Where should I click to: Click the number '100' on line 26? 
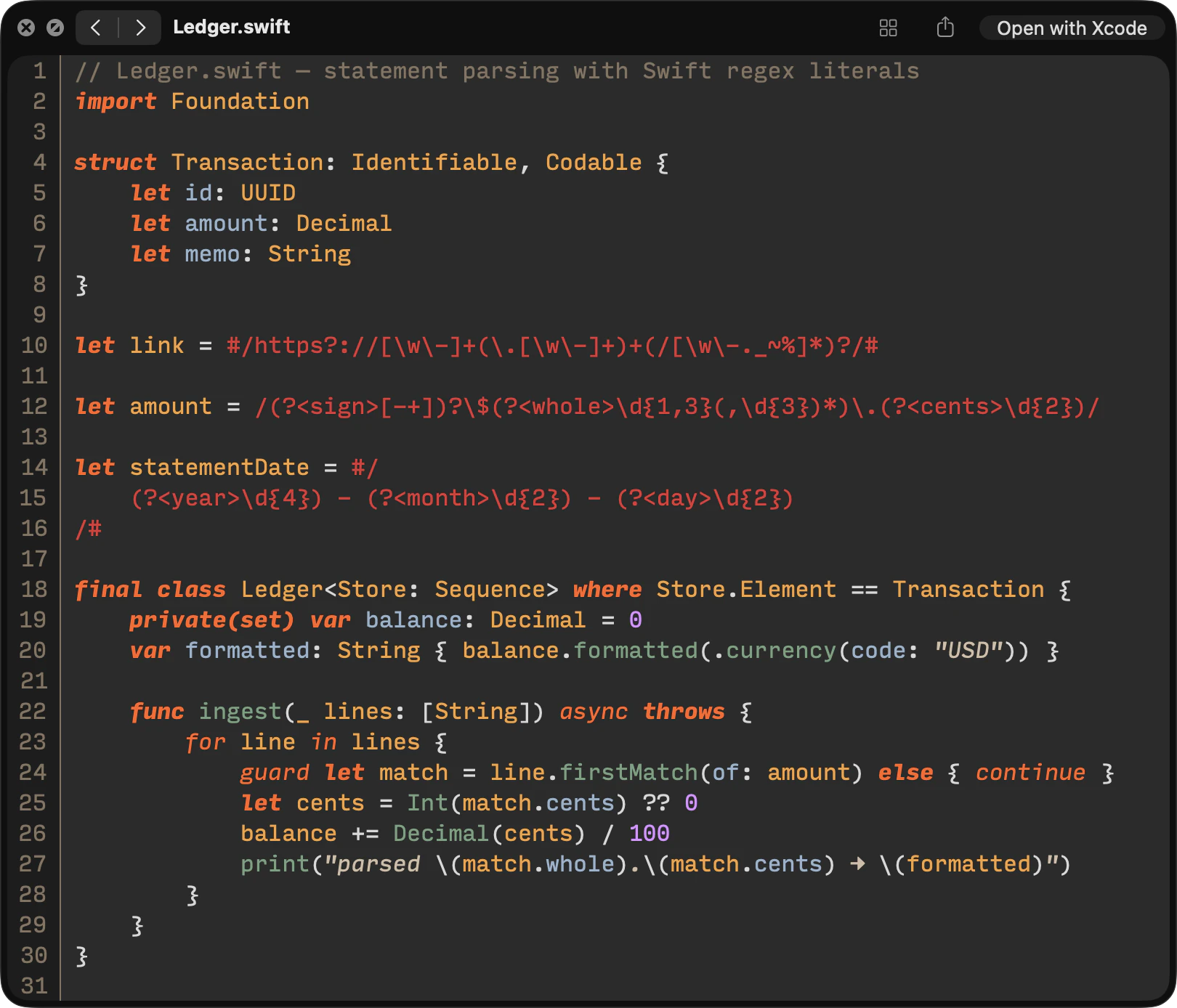[650, 834]
